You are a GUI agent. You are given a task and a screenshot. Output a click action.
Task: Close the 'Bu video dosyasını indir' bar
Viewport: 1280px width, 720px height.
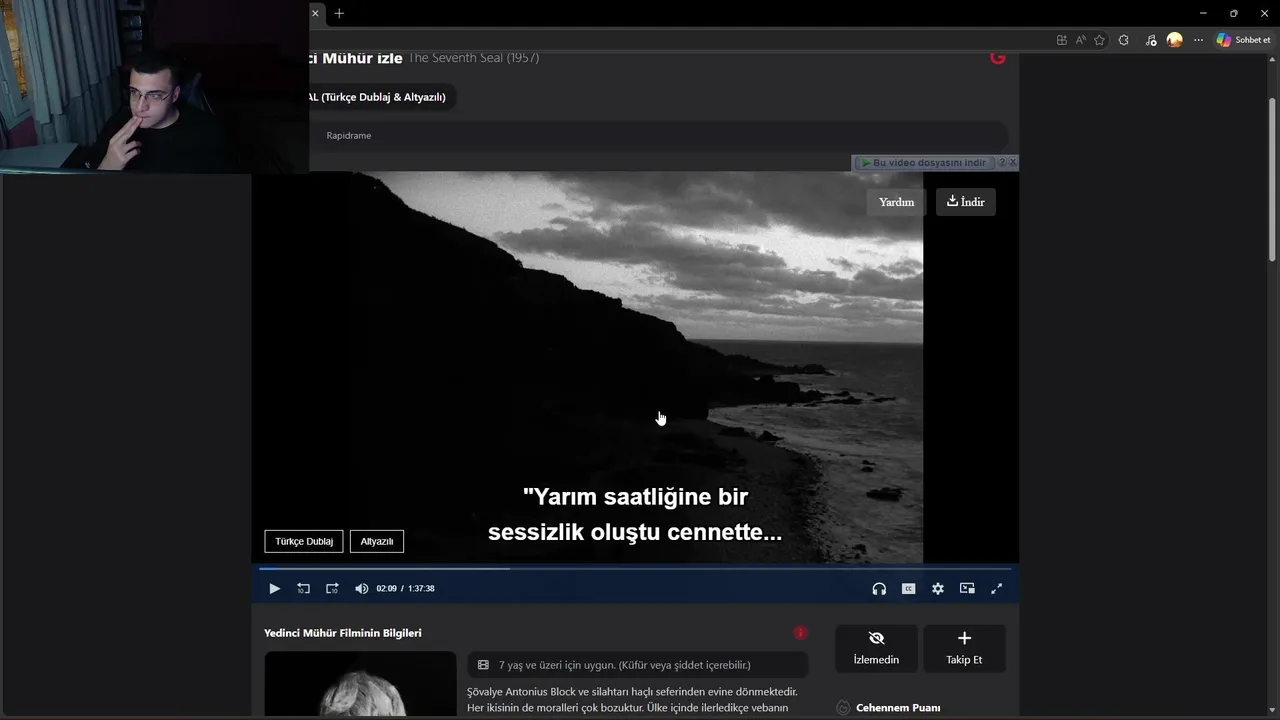tap(1013, 162)
